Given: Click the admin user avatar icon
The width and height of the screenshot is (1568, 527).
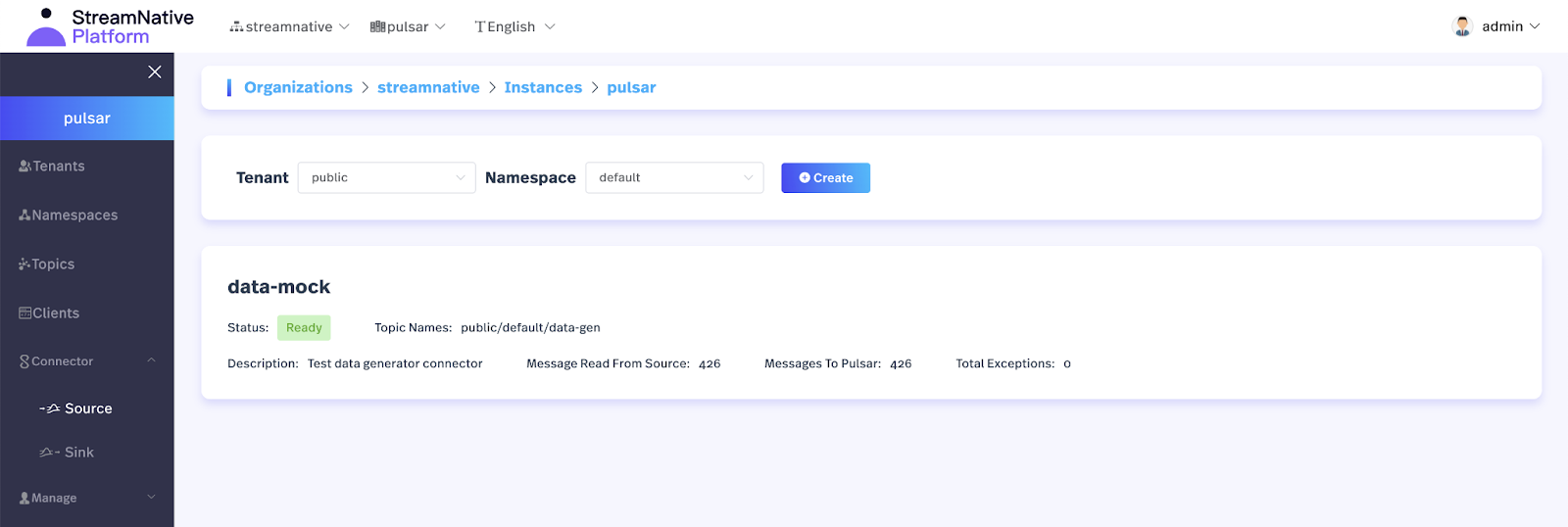Looking at the screenshot, I should [1461, 26].
